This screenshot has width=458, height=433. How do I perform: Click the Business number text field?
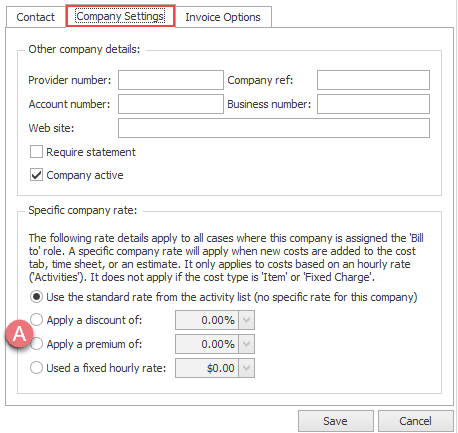click(373, 104)
